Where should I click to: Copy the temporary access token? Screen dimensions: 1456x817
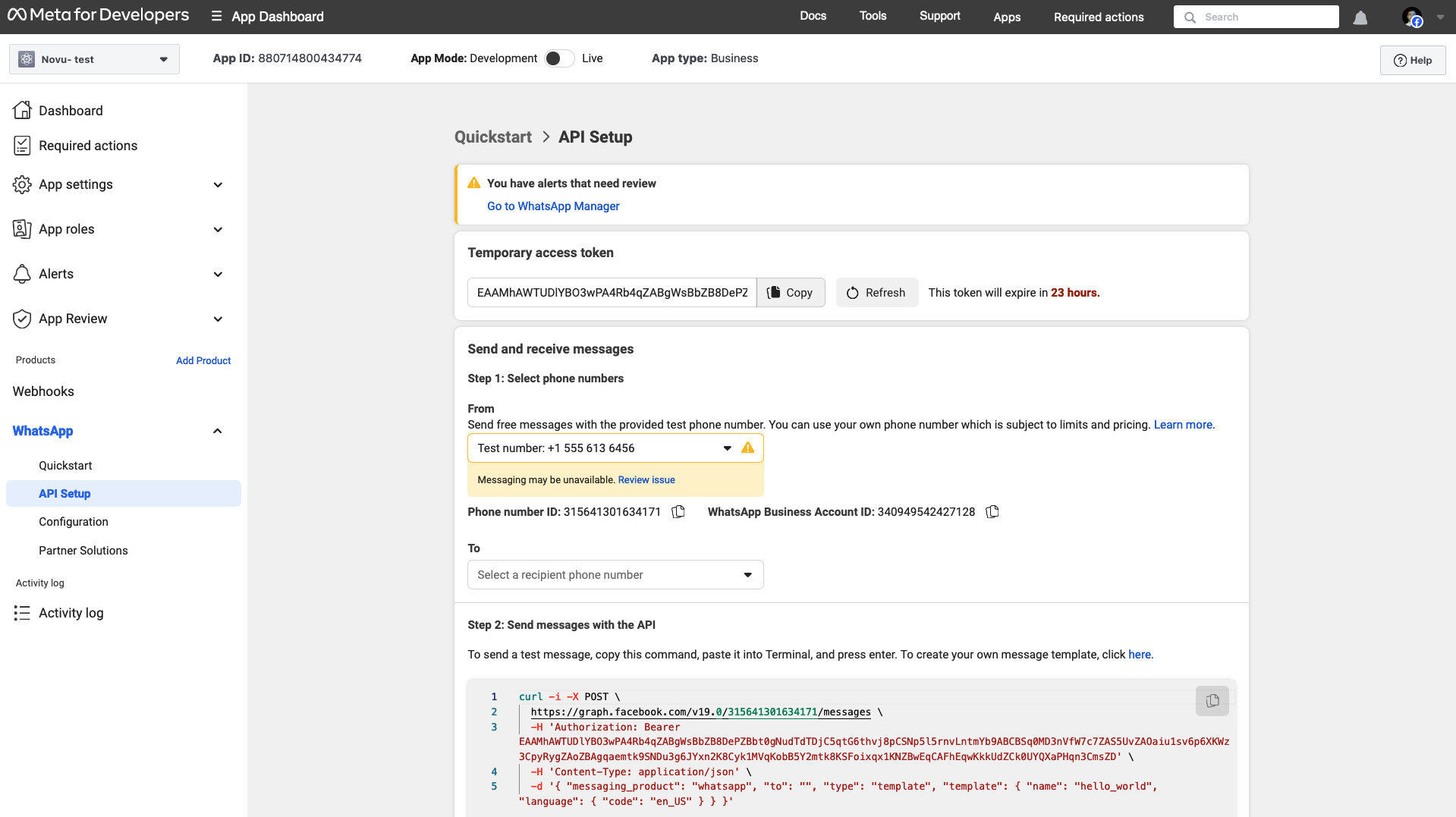[x=791, y=293]
